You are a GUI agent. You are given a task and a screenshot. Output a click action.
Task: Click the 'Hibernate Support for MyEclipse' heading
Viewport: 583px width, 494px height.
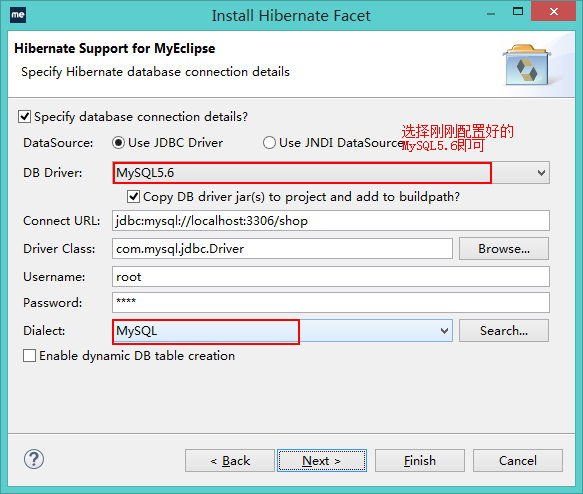115,48
